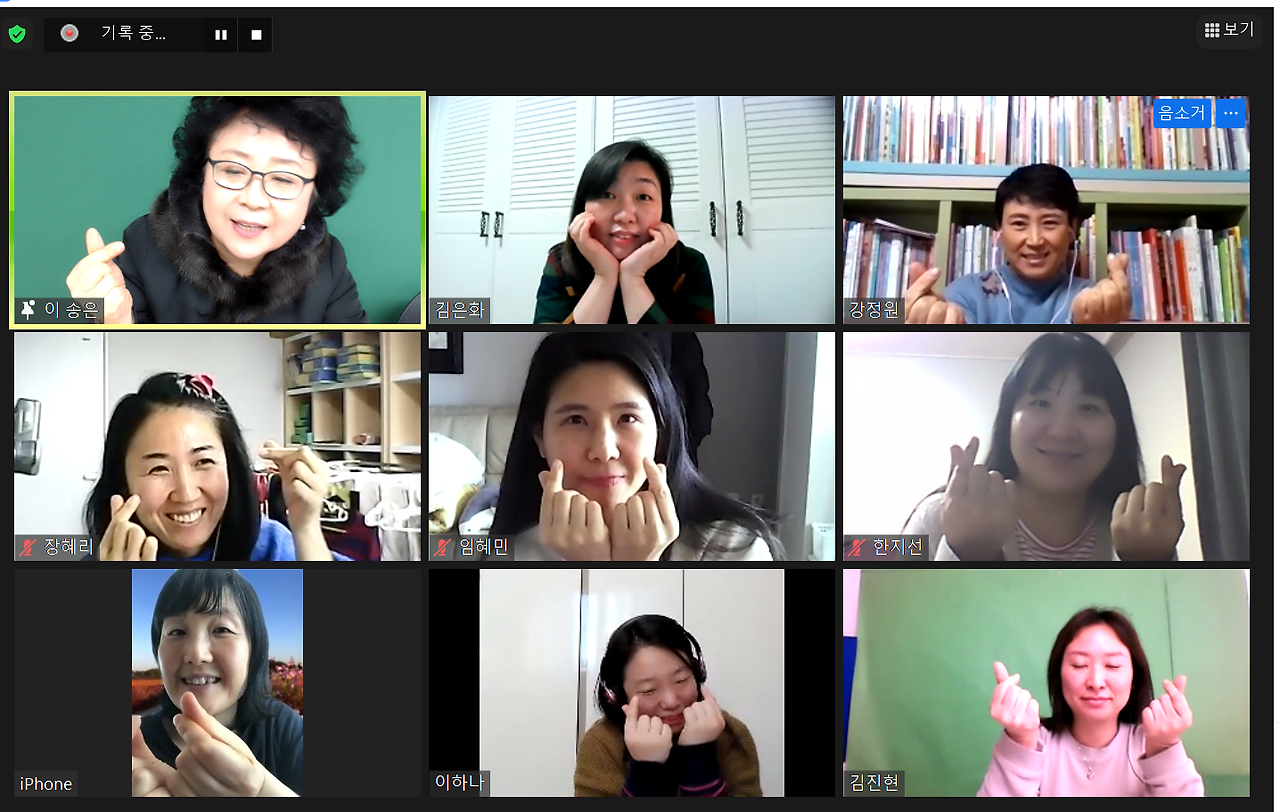Image resolution: width=1280 pixels, height=812 pixels.
Task: Click the grid icon beside 보기
Action: 1211,30
